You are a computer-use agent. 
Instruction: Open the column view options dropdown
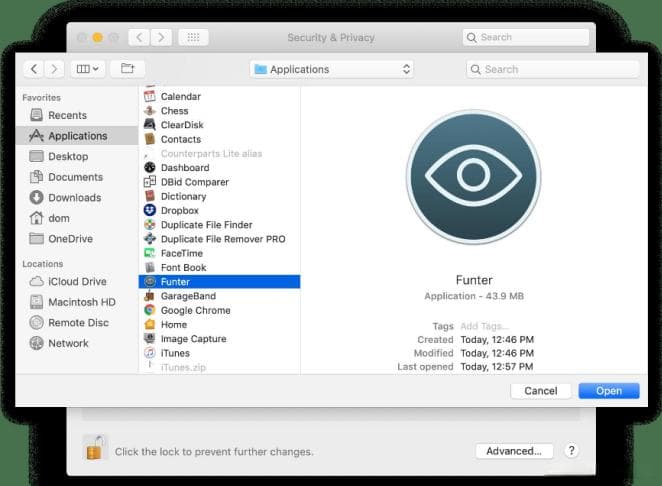point(87,69)
